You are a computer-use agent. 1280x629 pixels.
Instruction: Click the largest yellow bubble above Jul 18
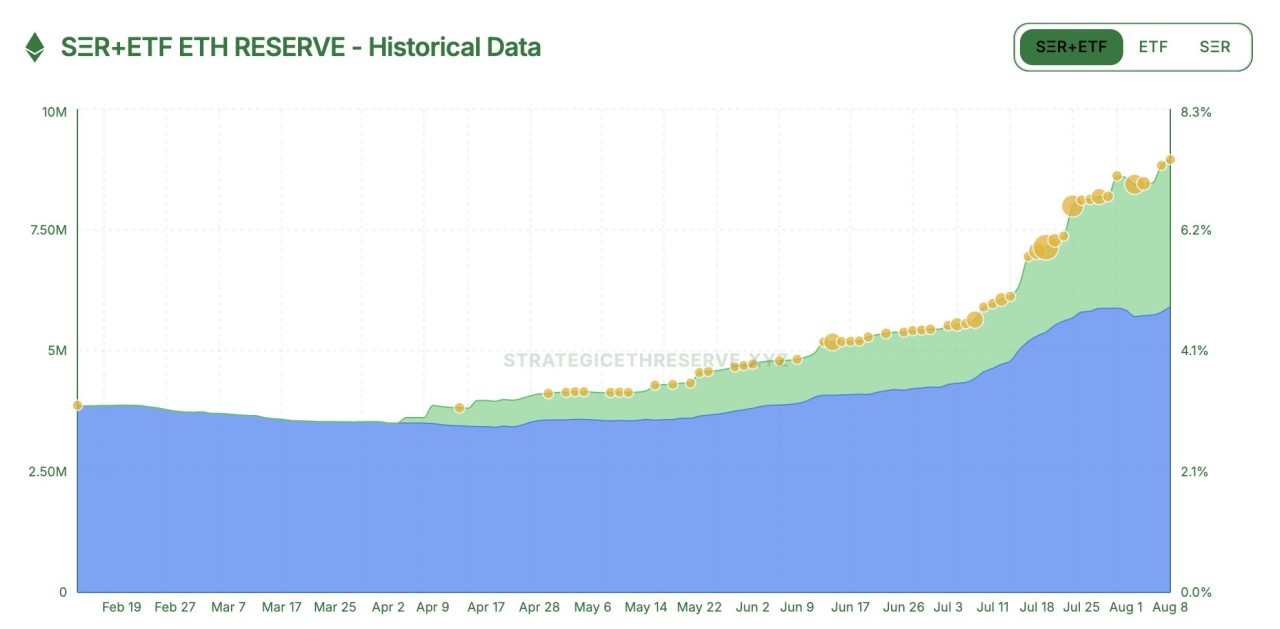click(1045, 247)
